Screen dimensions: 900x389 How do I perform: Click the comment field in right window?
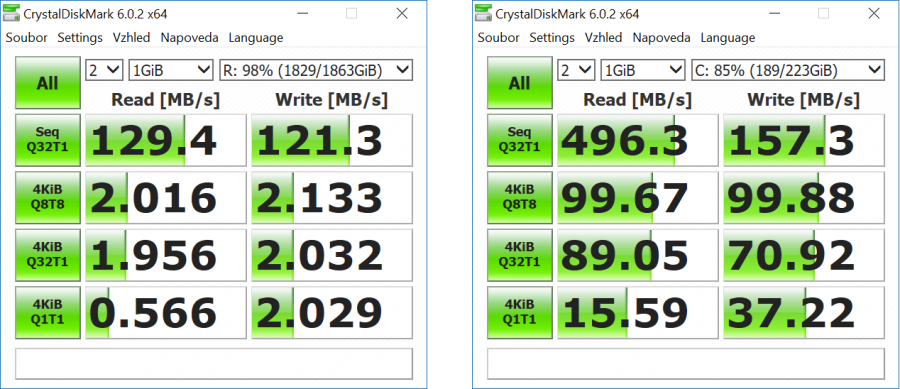click(686, 363)
